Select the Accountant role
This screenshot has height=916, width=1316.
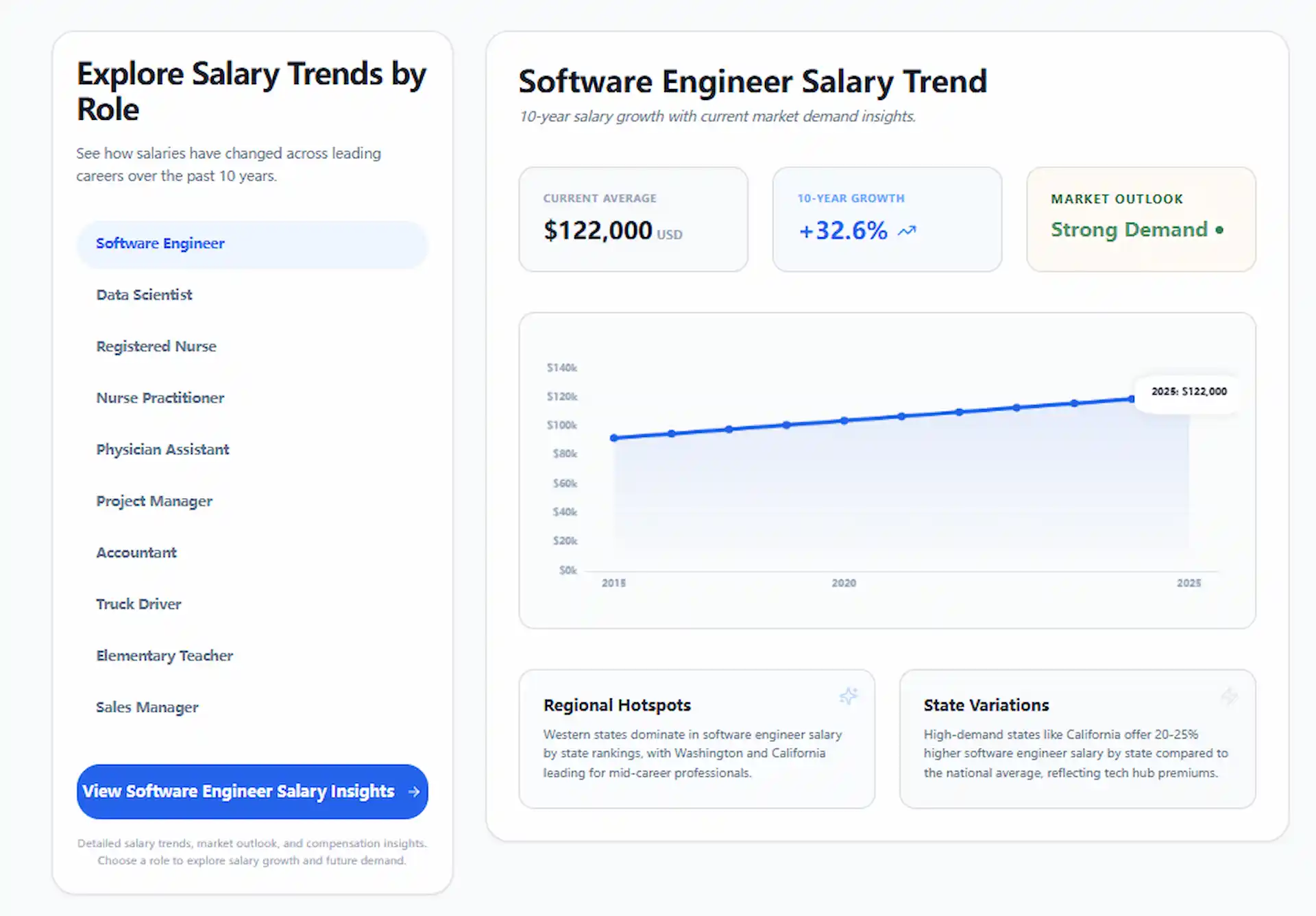252,553
